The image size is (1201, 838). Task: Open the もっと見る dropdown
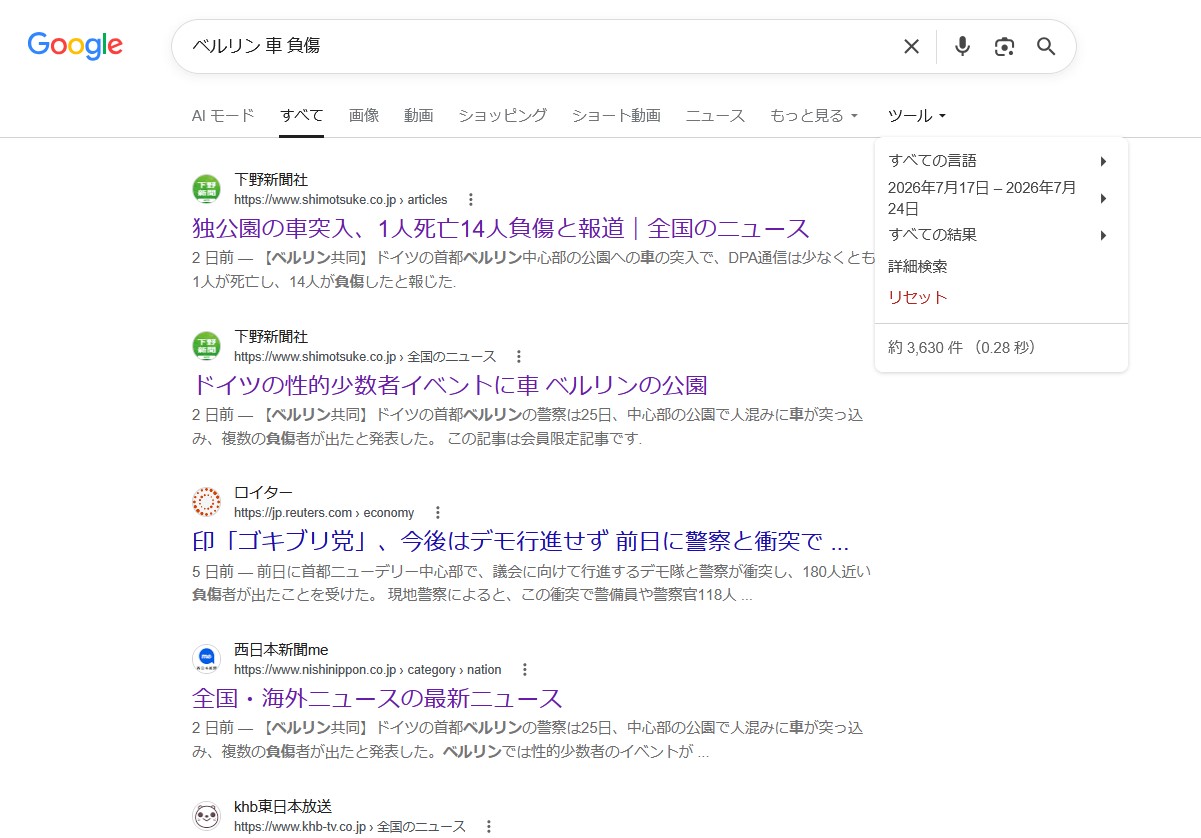point(814,116)
